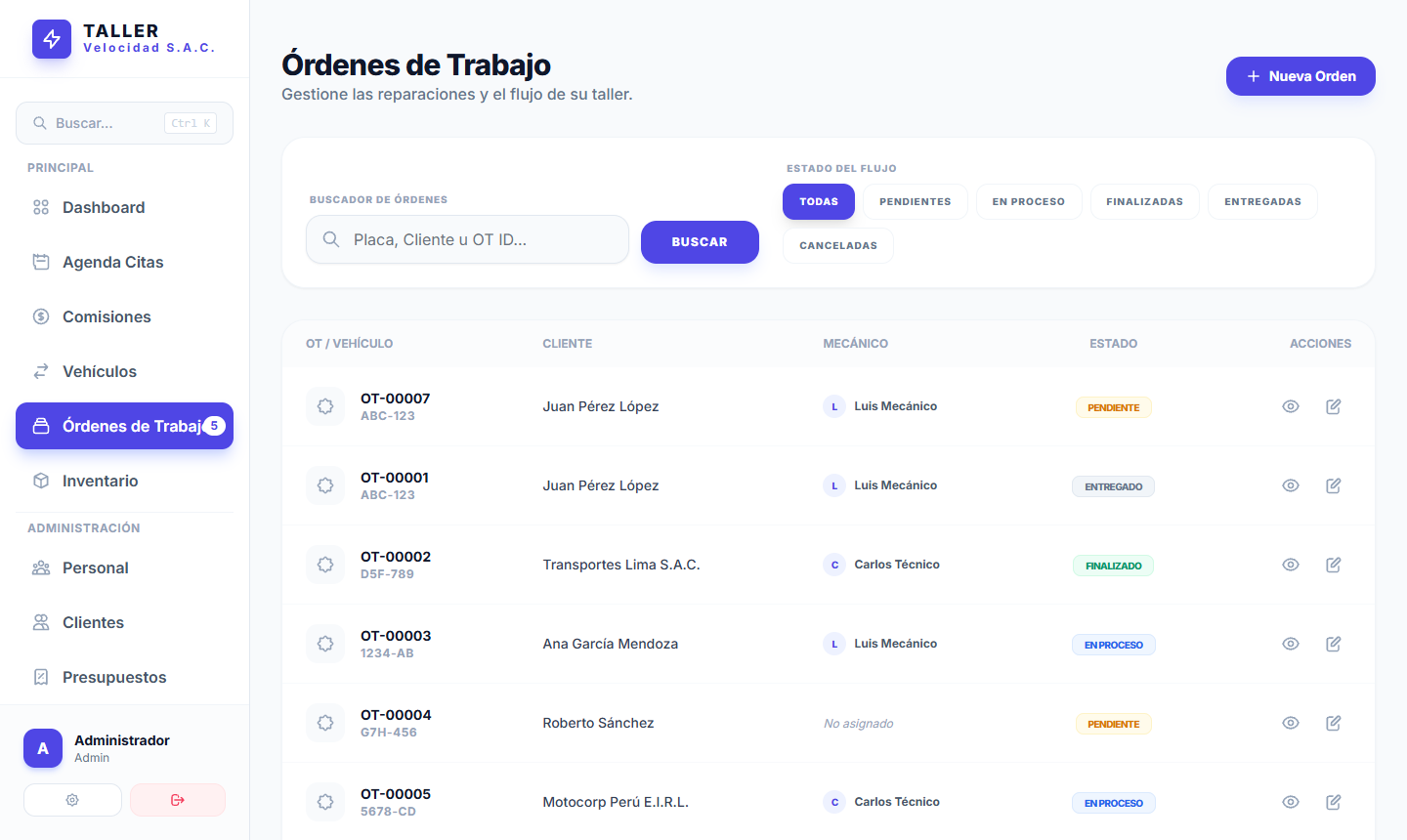The image size is (1407, 840).
Task: Click the sidebar Buscar search field
Action: [x=124, y=123]
